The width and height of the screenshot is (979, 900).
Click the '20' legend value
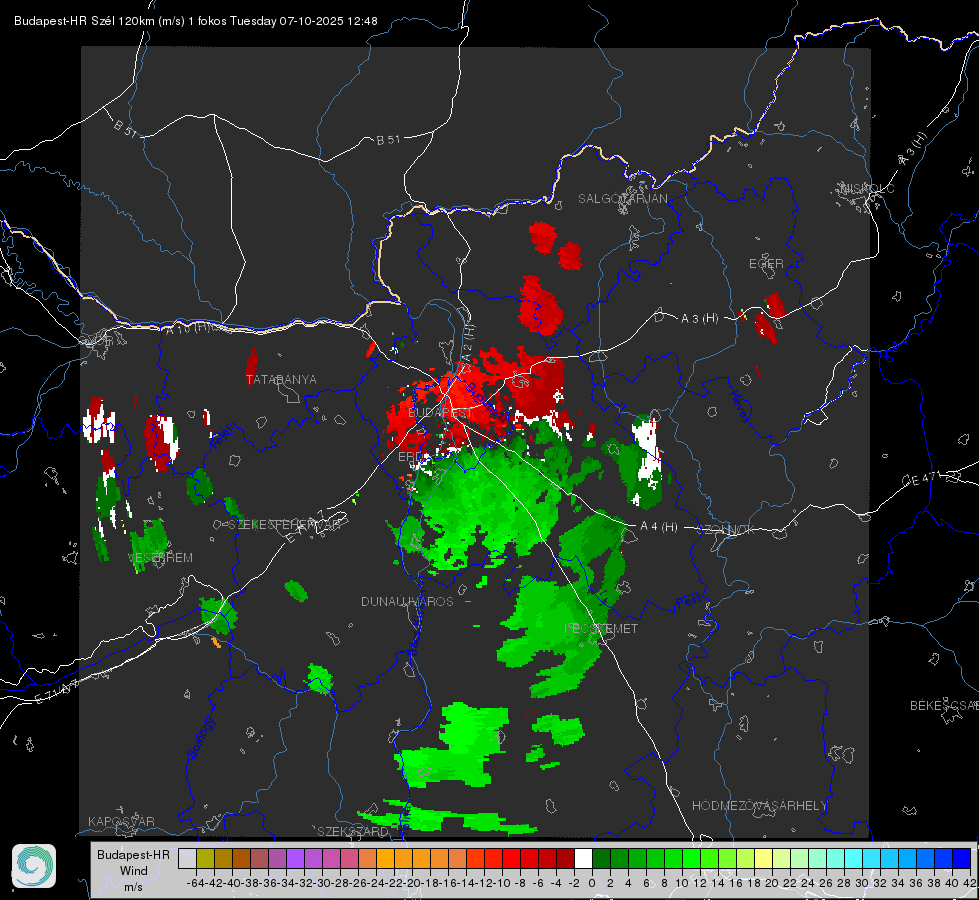(772, 883)
